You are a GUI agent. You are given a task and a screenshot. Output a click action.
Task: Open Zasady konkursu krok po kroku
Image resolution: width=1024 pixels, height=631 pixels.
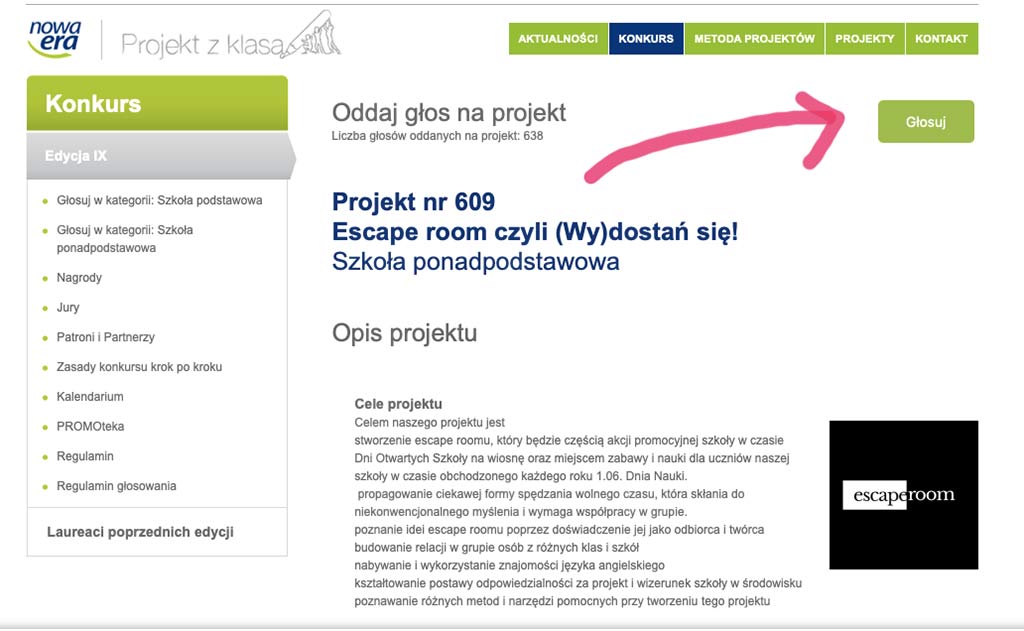pyautogui.click(x=139, y=367)
